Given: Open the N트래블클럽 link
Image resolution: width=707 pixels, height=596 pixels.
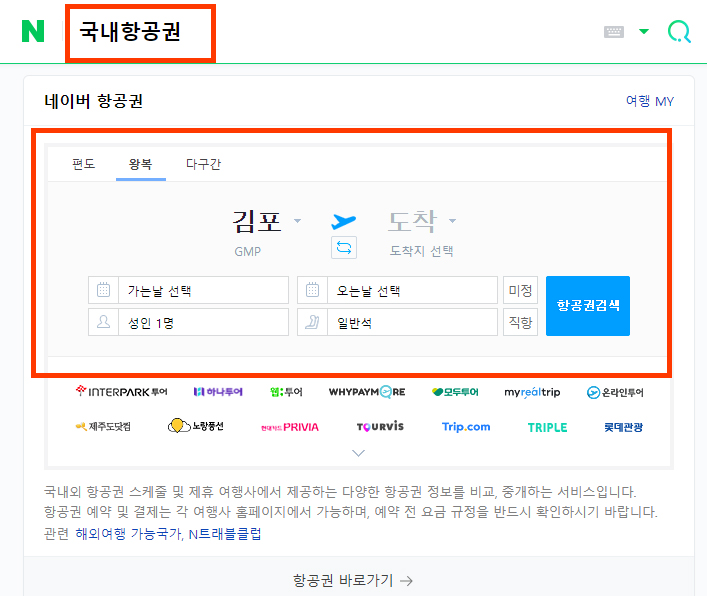Looking at the screenshot, I should [225, 534].
